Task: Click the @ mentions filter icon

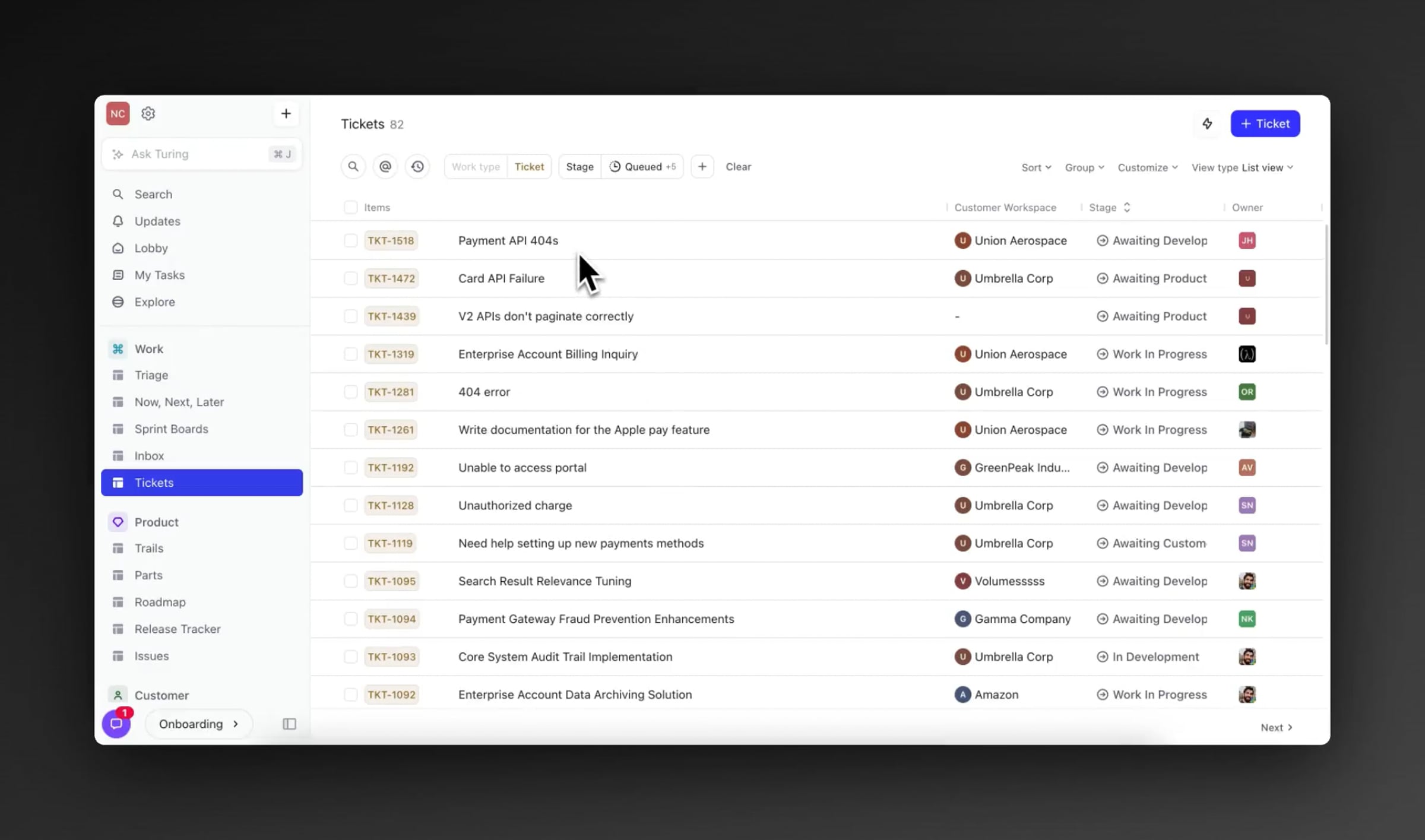Action: (x=385, y=167)
